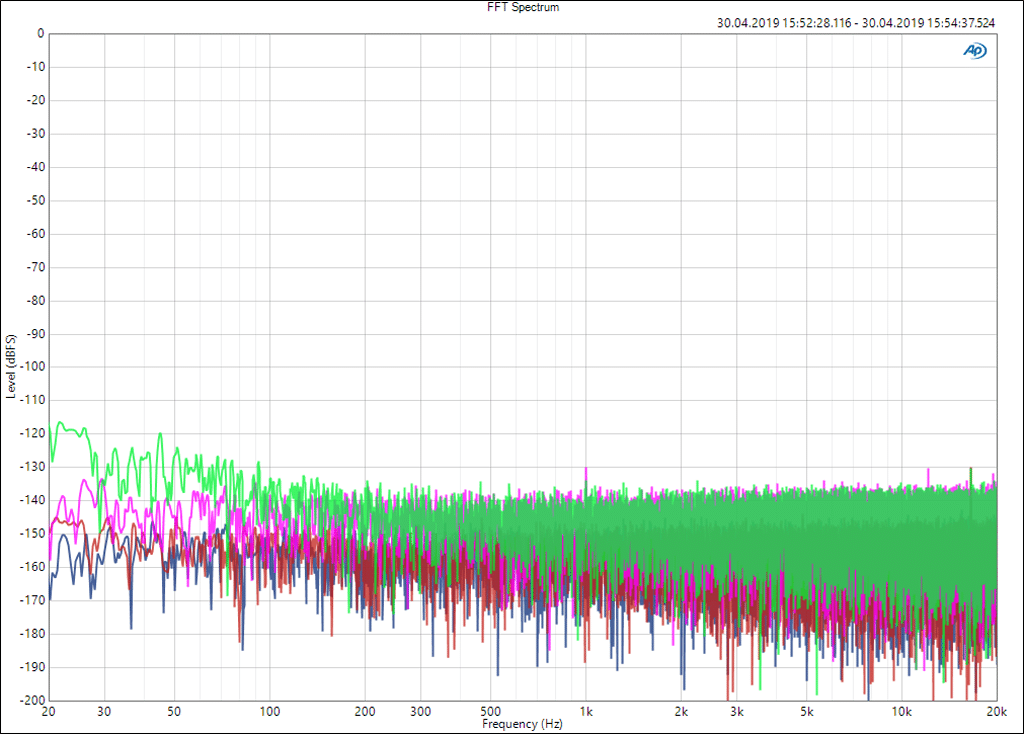The image size is (1024, 734).
Task: Click the 20k tick label on the frequency axis
Action: [996, 711]
